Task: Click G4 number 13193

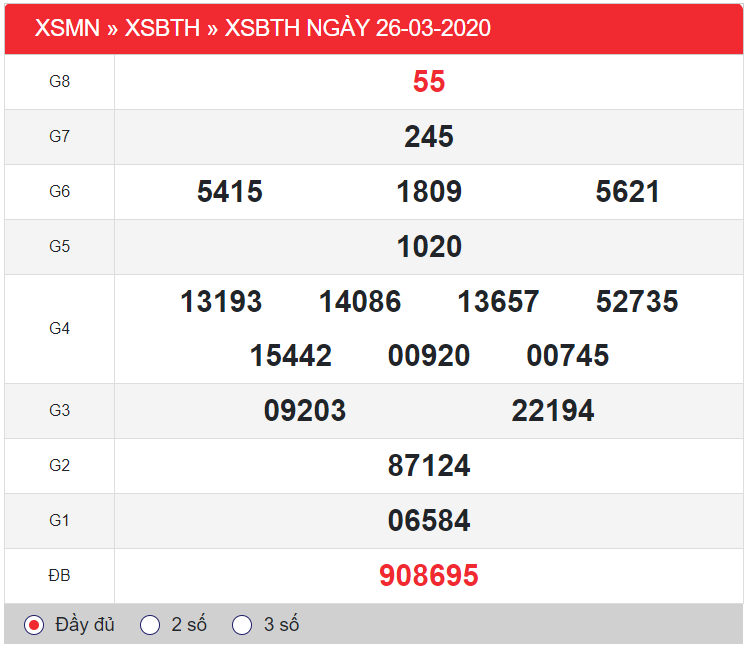Action: click(221, 302)
